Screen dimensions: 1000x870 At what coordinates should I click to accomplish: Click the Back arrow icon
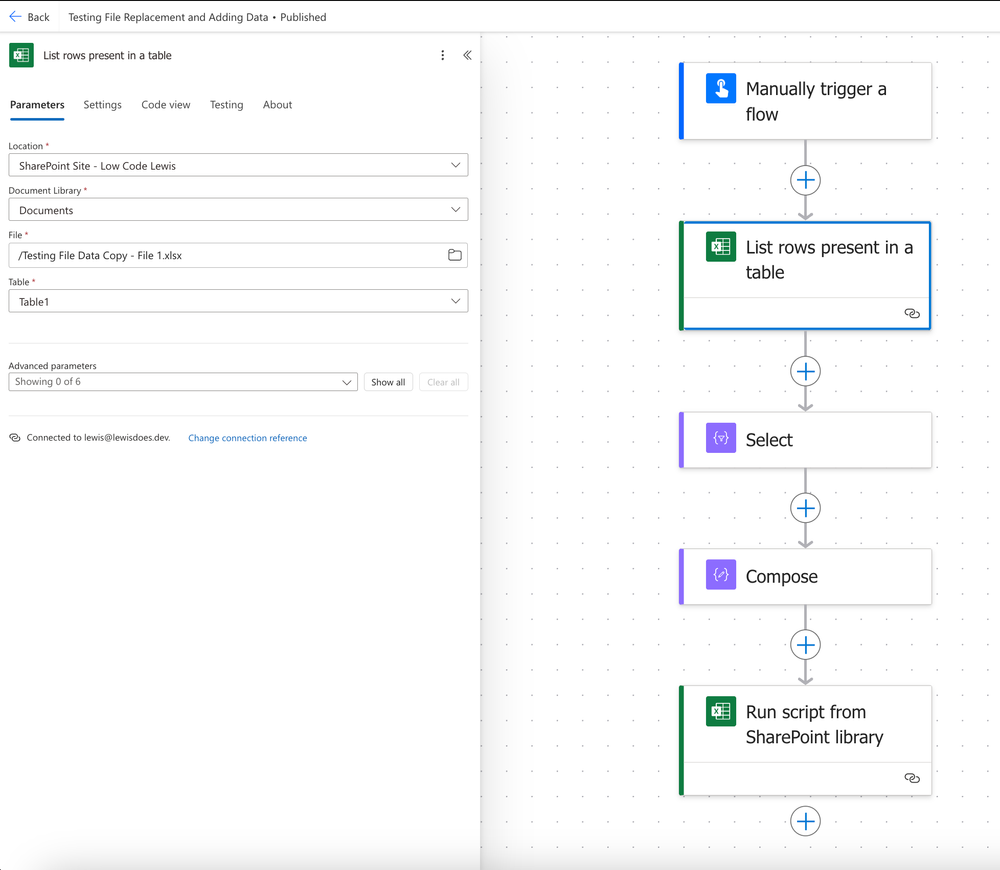[x=16, y=17]
